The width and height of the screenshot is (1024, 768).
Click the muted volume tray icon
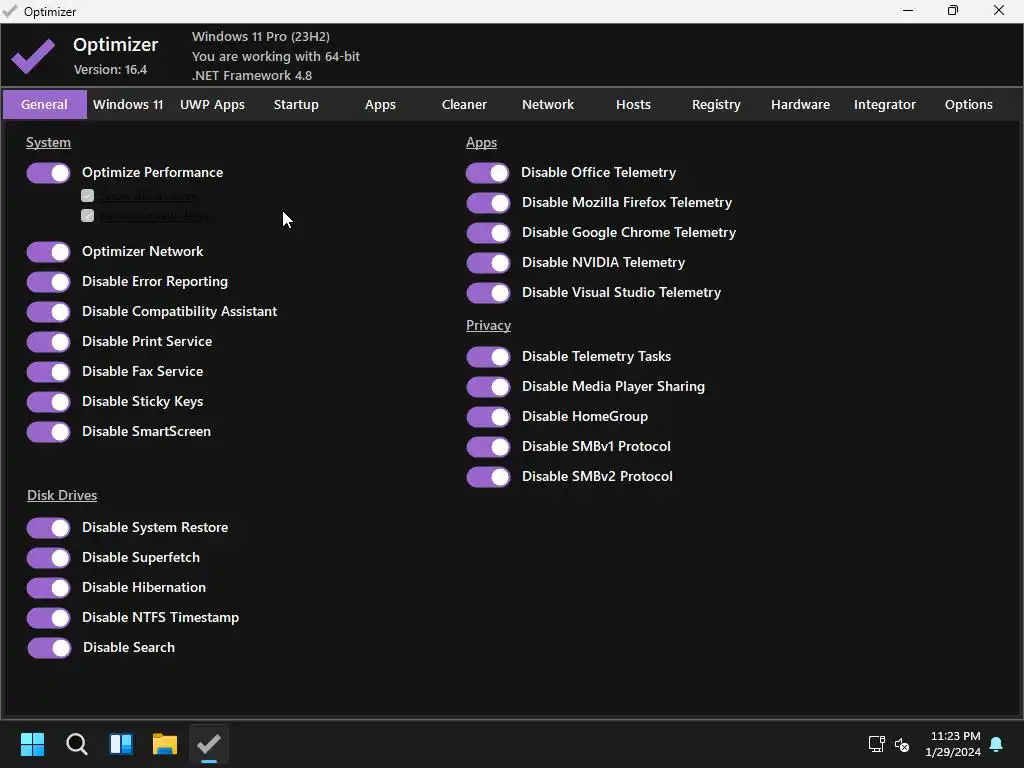point(902,744)
